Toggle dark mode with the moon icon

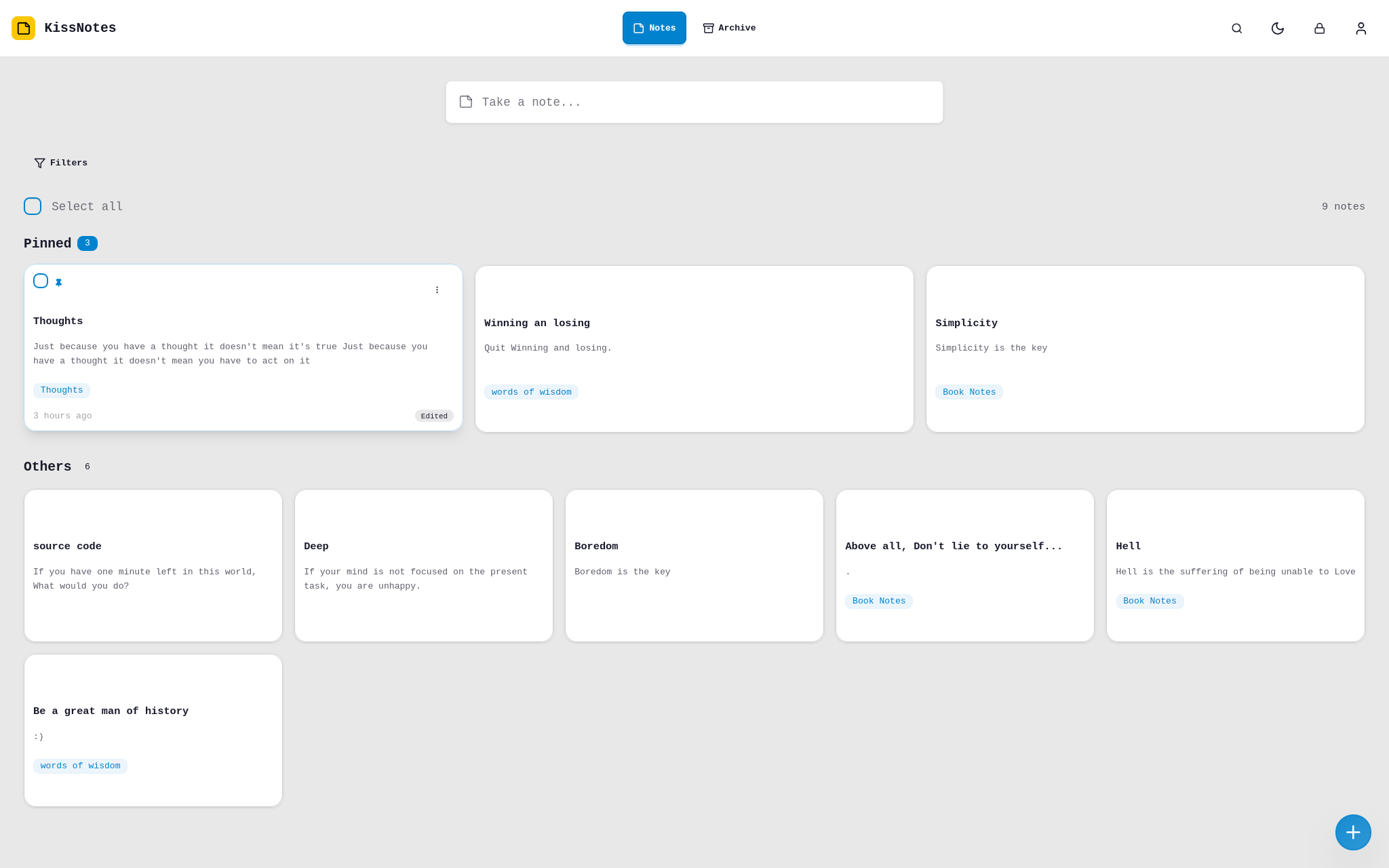[x=1278, y=28]
